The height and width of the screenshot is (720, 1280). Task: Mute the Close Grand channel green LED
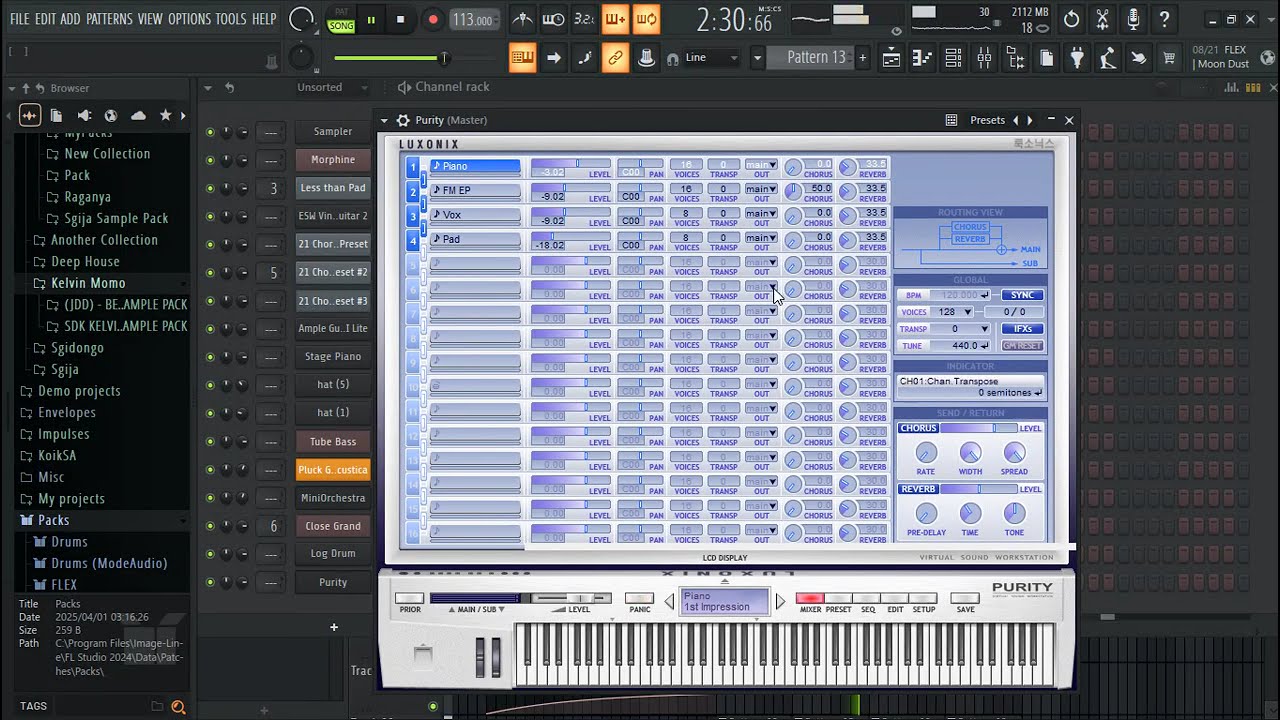[210, 526]
